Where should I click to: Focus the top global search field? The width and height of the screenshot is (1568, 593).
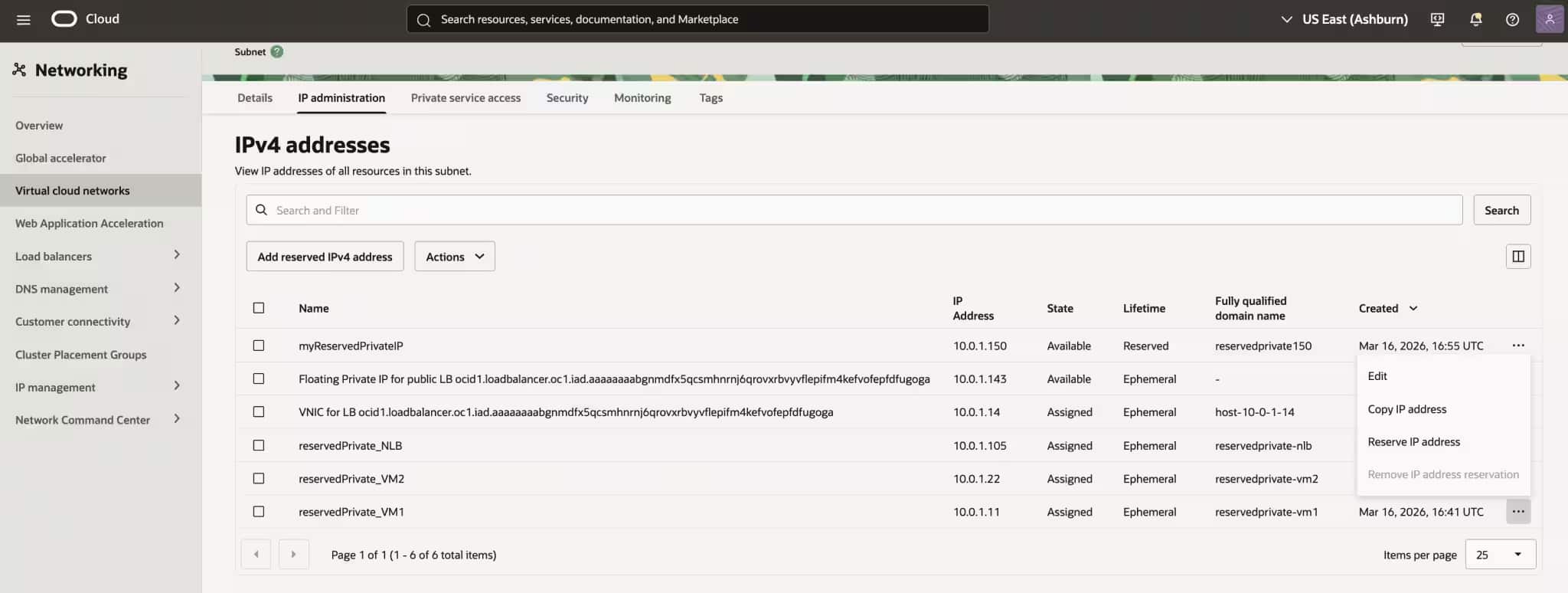pyautogui.click(x=697, y=19)
